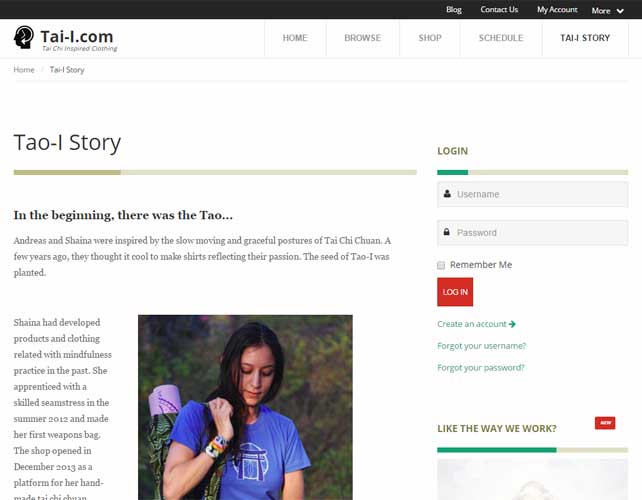
Task: Open the SHOP navigation item
Action: pos(430,38)
